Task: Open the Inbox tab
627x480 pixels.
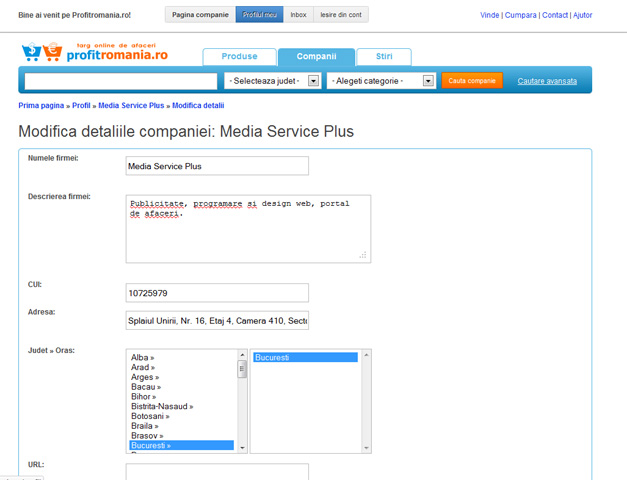Action: point(298,15)
